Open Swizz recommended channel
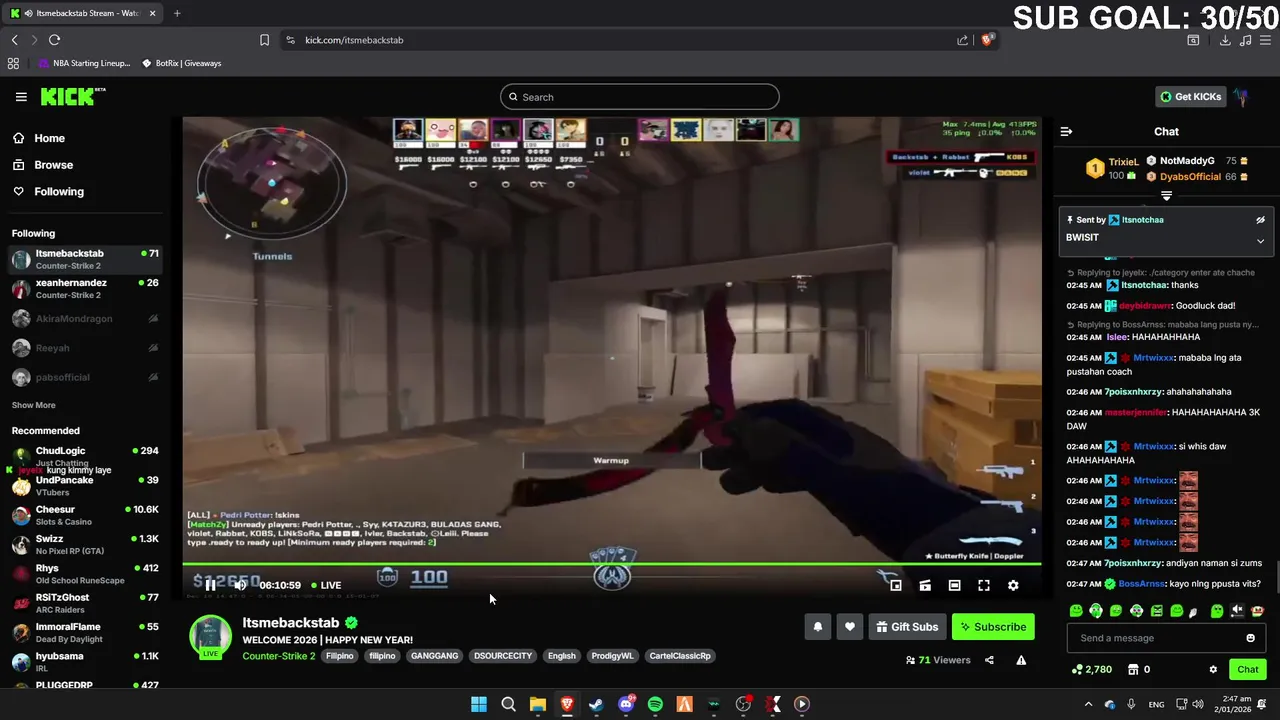Viewport: 1280px width, 720px height. (x=85, y=544)
